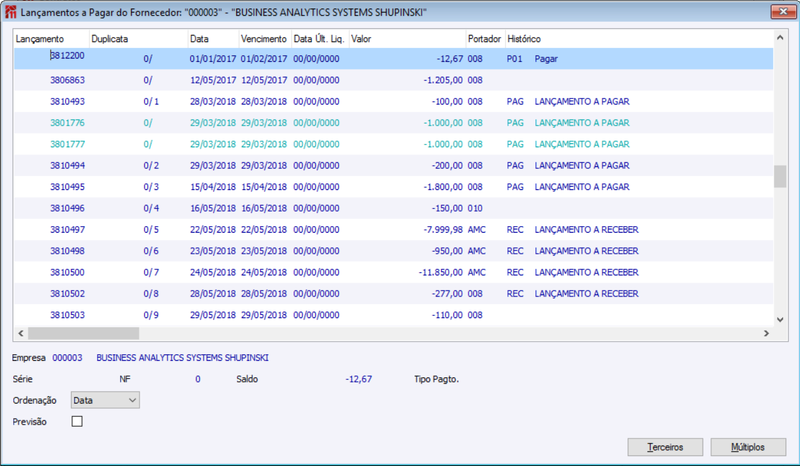Click the Múltiplos button

[x=748, y=447]
